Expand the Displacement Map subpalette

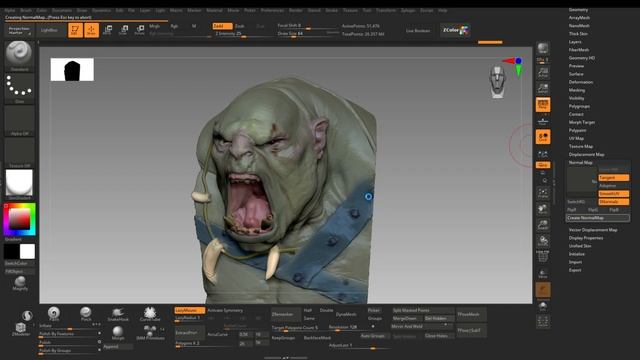(587, 155)
